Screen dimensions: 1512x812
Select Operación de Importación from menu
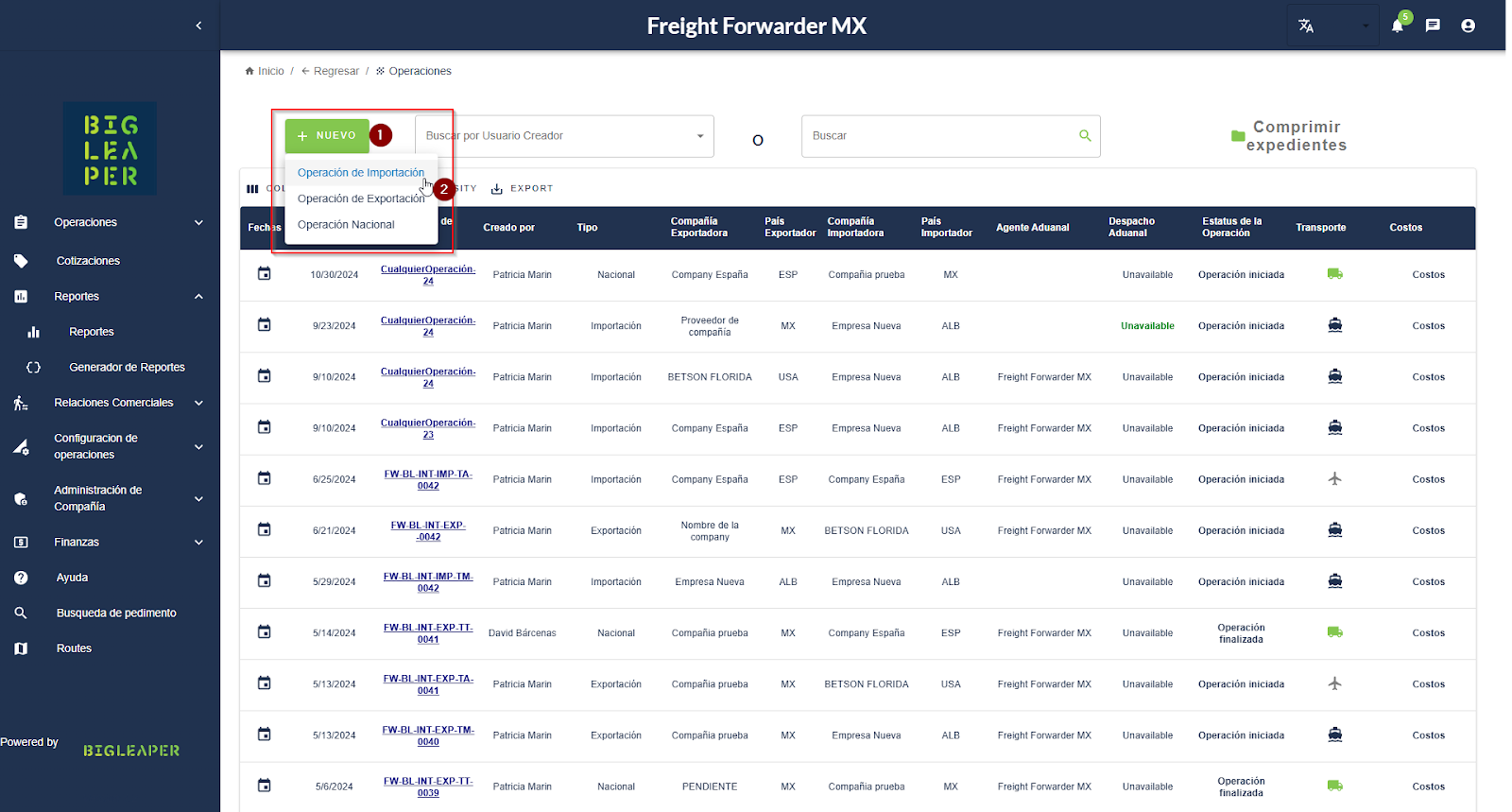(x=361, y=173)
